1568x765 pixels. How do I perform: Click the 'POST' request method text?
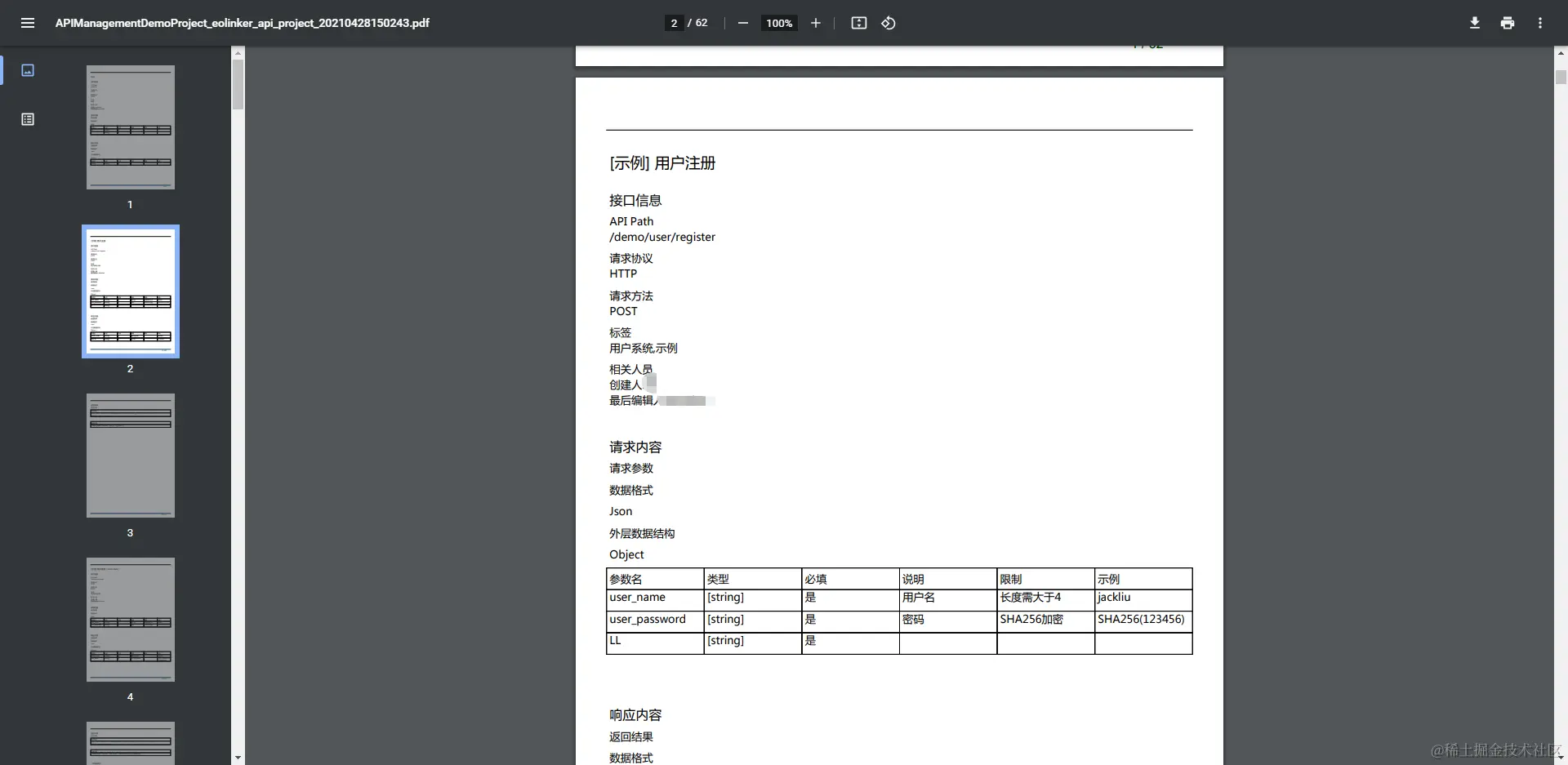tap(623, 311)
